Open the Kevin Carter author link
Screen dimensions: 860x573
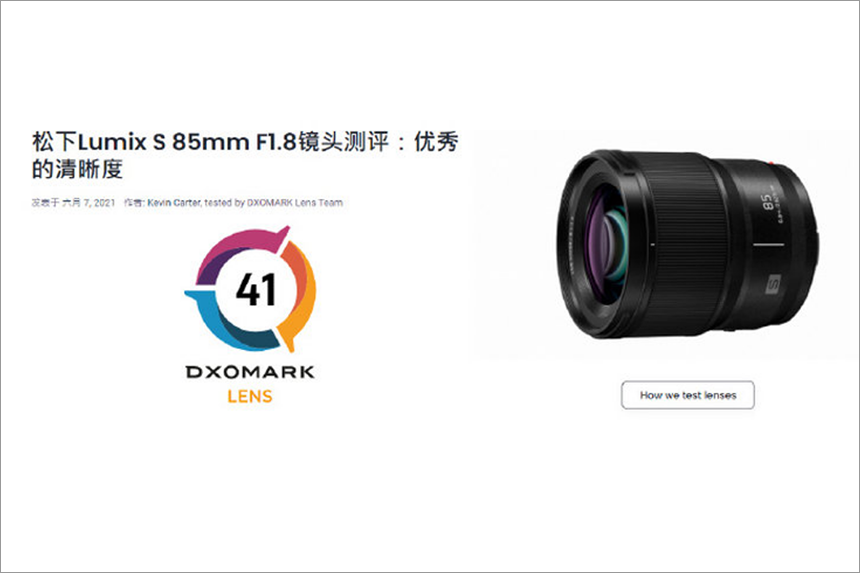click(x=174, y=202)
